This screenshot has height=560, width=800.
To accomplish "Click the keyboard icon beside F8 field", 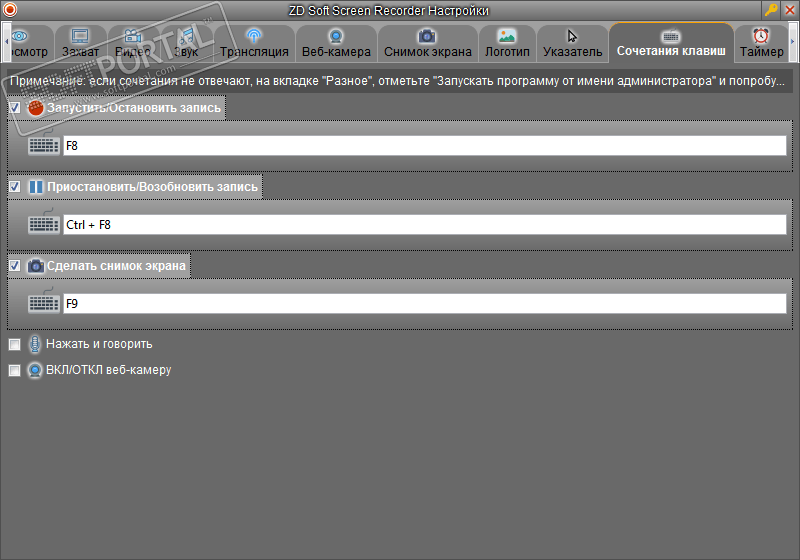I will (44, 143).
